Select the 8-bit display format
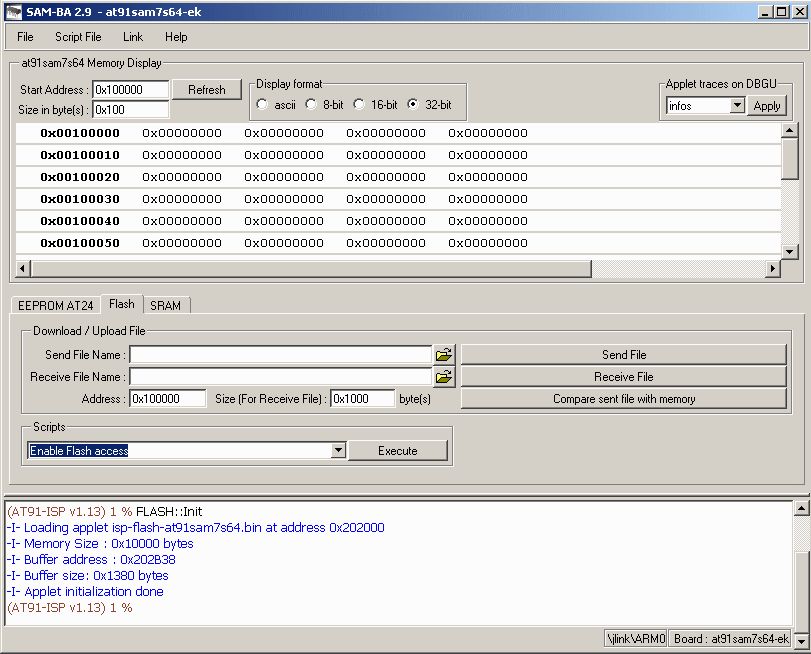The width and height of the screenshot is (811, 654). (x=311, y=105)
